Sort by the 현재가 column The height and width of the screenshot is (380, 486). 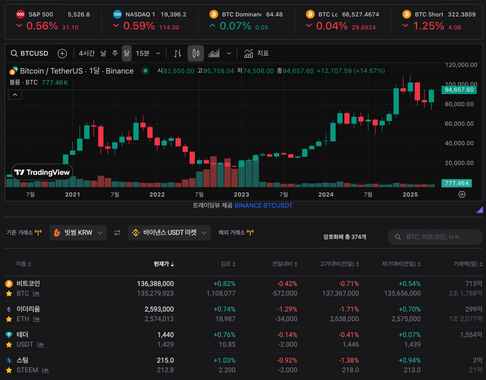click(x=164, y=264)
